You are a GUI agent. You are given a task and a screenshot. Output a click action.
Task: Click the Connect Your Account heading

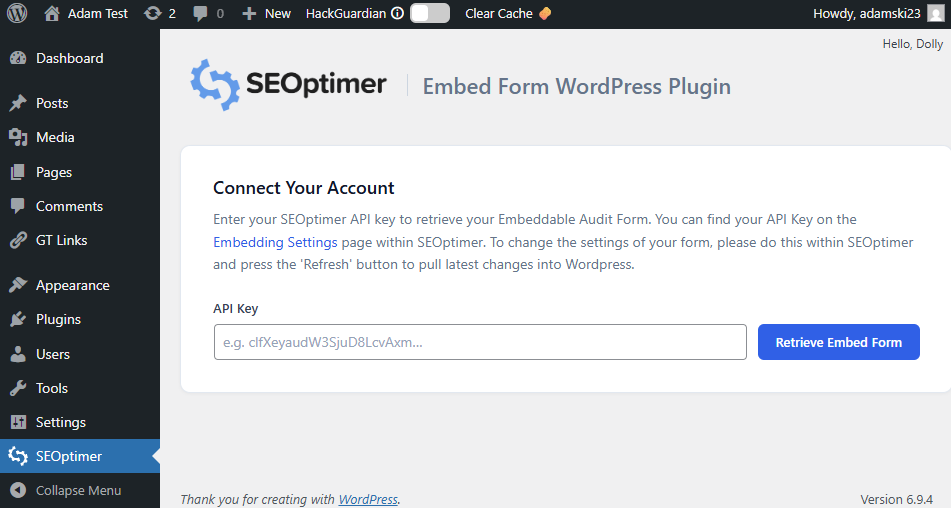pos(304,188)
